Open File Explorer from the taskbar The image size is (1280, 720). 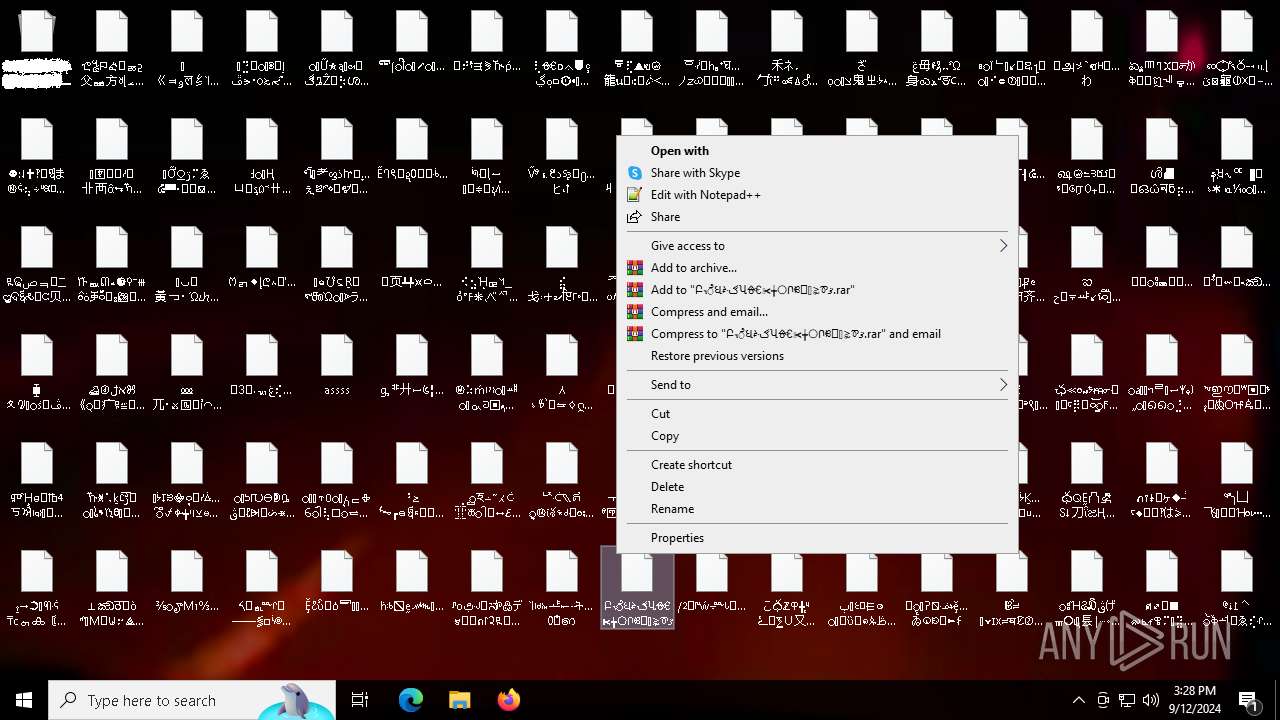459,700
